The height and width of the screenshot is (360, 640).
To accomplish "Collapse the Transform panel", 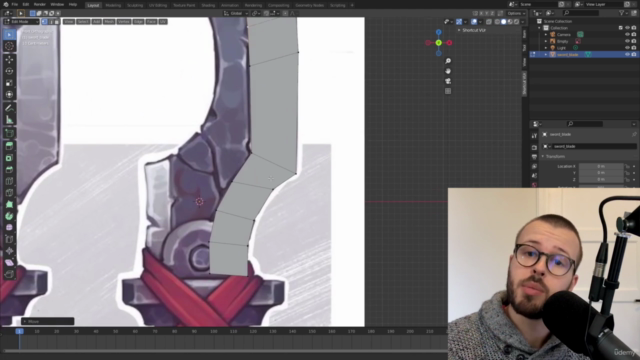I will [543, 156].
